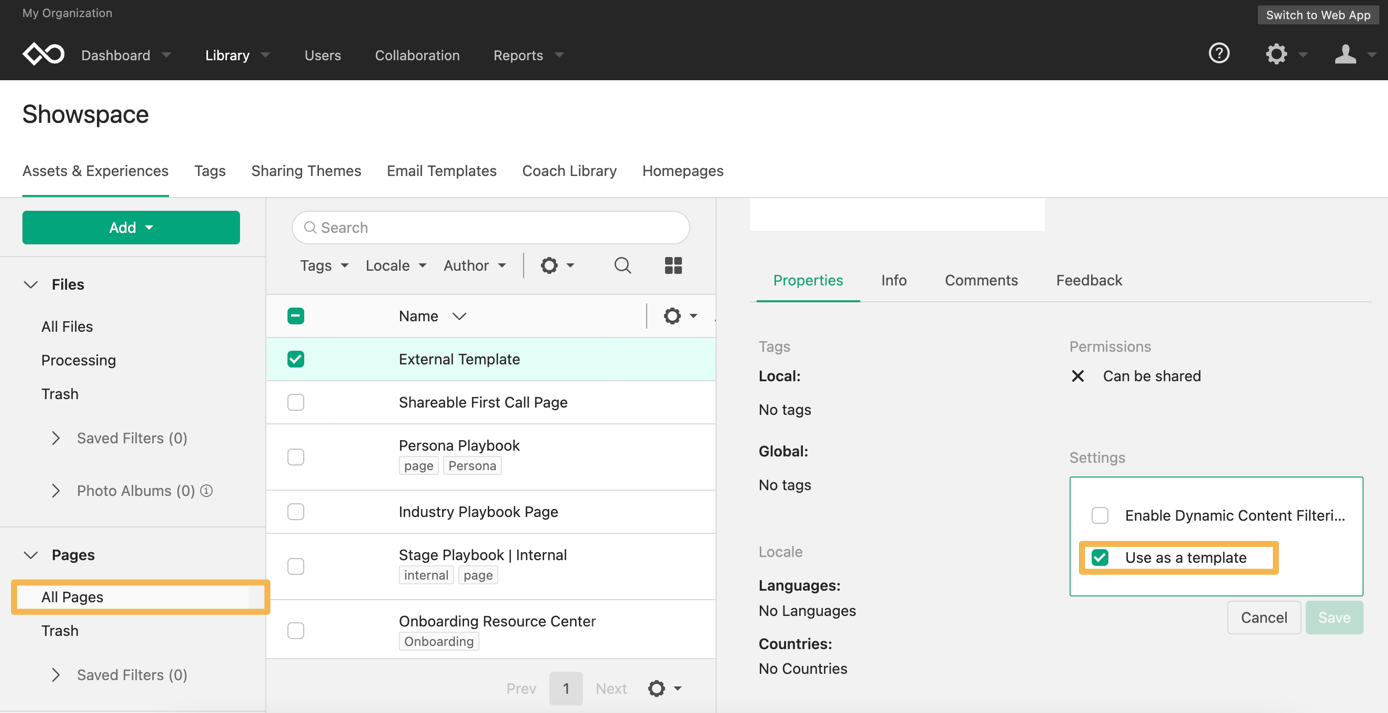Go to Users
1388x713 pixels.
[323, 55]
